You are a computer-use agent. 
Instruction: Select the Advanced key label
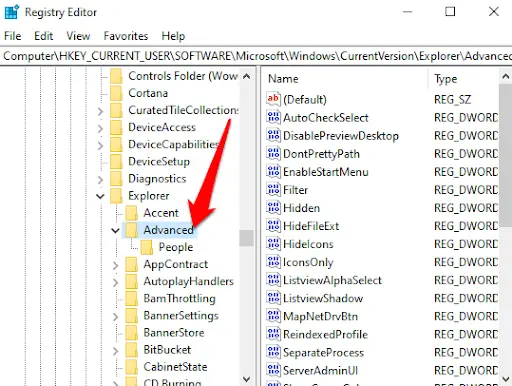click(168, 230)
